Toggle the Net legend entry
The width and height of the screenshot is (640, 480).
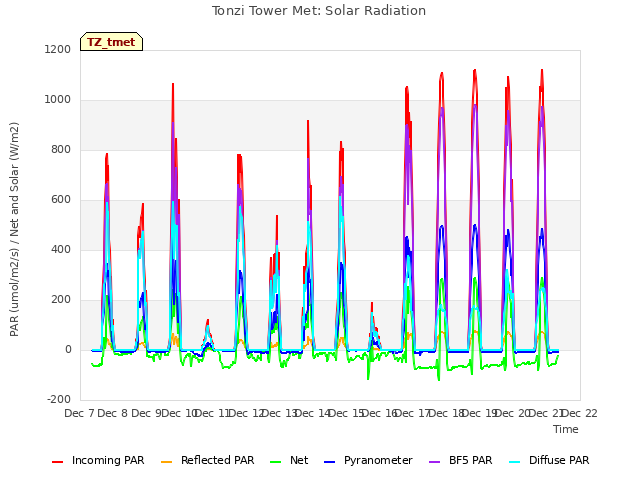[x=289, y=460]
